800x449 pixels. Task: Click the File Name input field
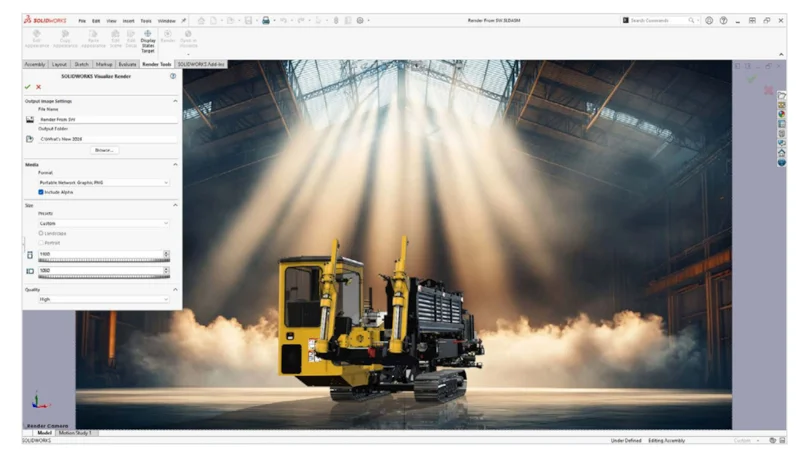(x=106, y=119)
